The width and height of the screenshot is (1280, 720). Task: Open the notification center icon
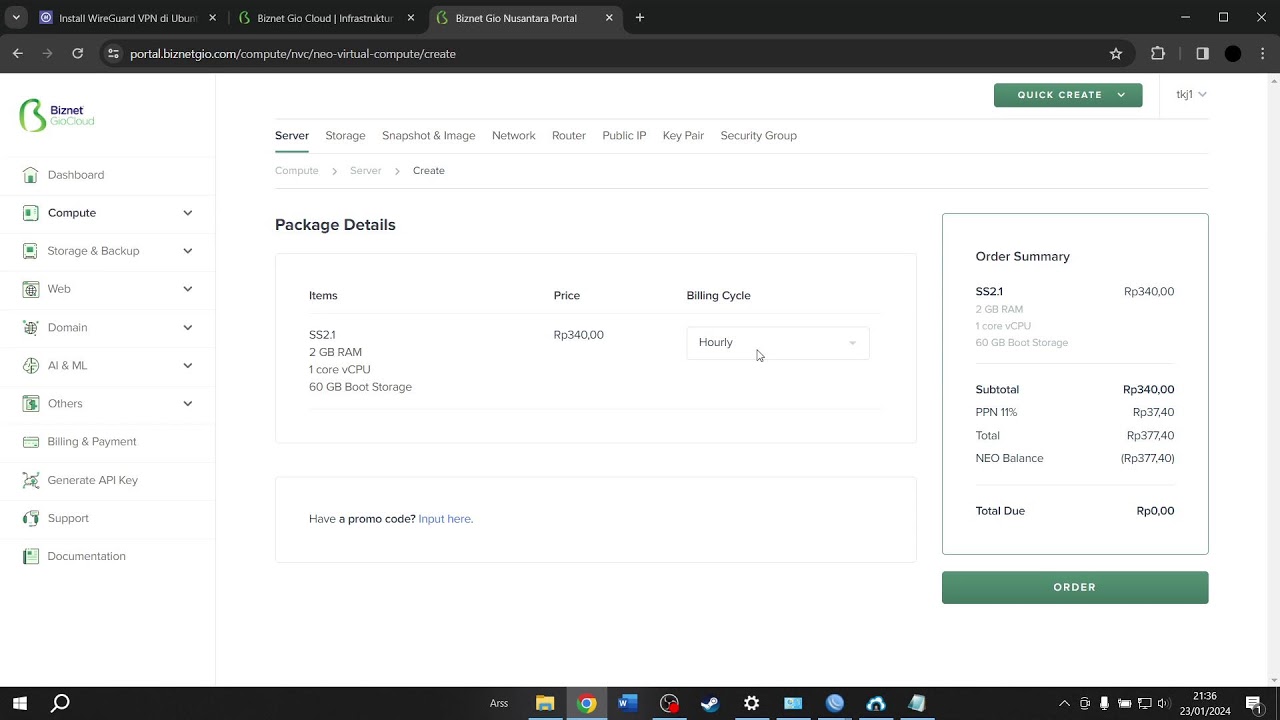pos(1253,703)
